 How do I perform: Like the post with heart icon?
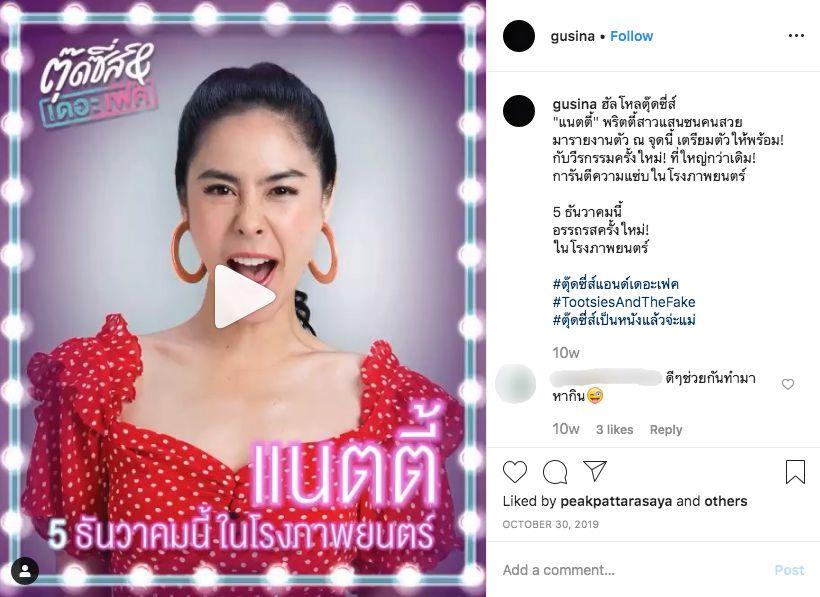(515, 472)
